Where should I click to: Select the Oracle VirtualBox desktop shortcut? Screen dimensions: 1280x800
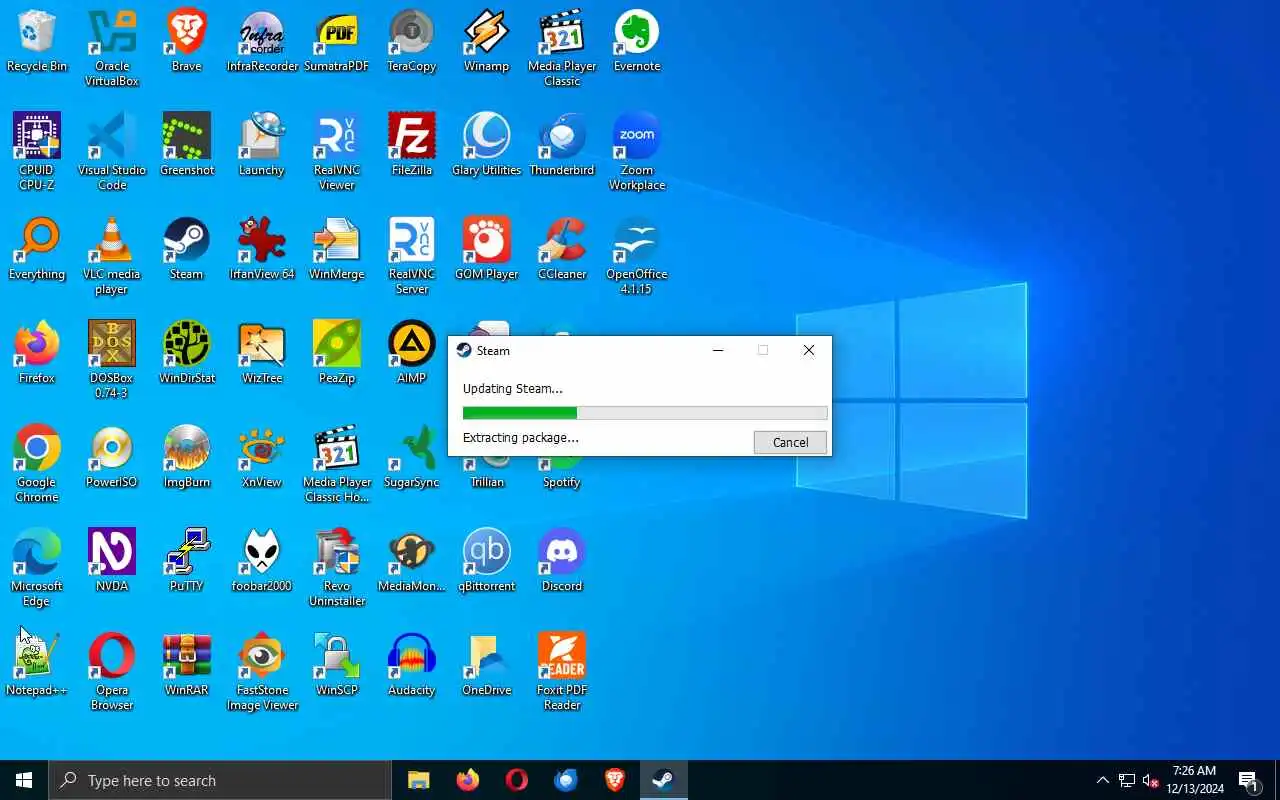coord(112,48)
